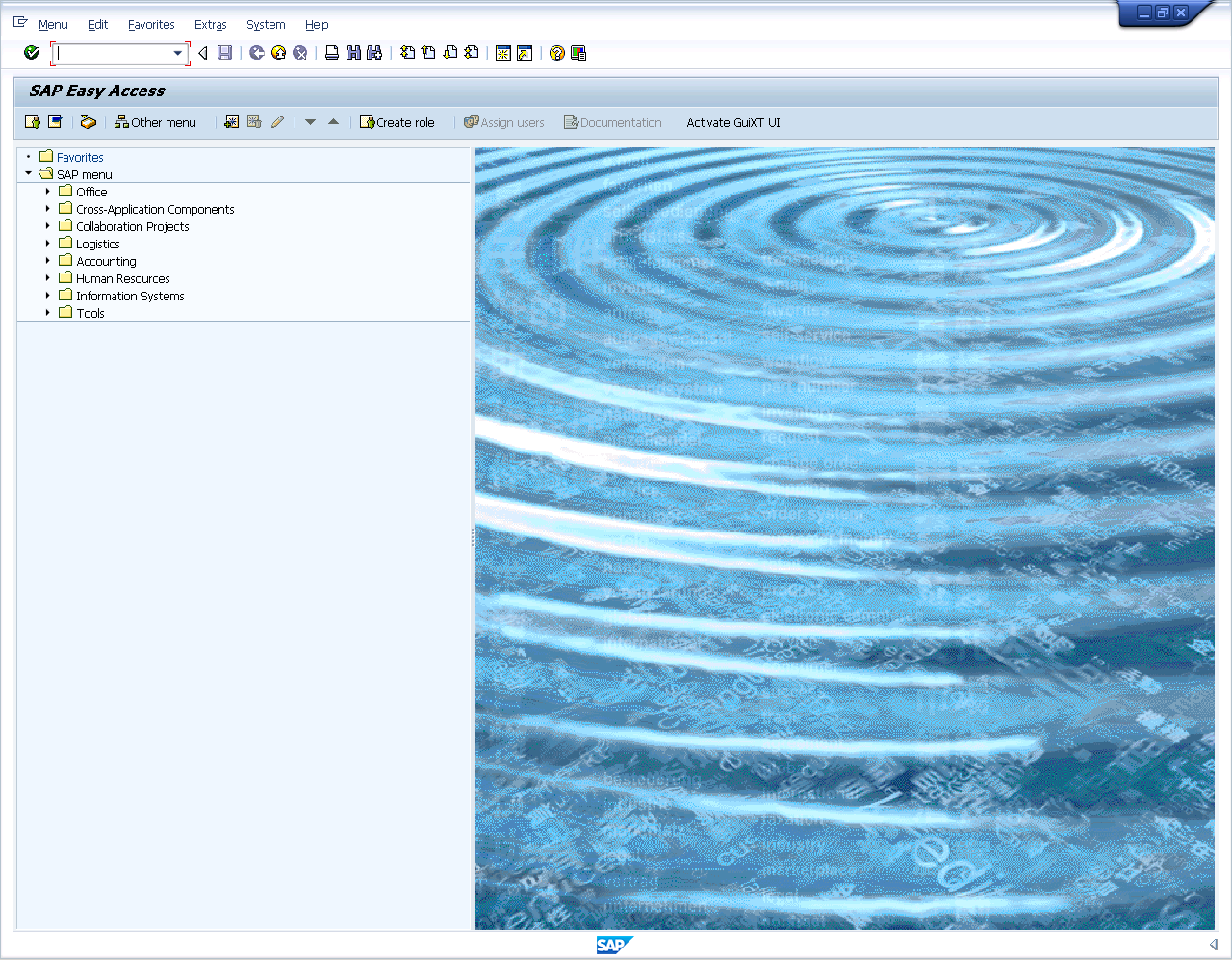Viewport: 1232px width, 961px height.
Task: Select the Human Resources tree label
Action: (x=123, y=278)
